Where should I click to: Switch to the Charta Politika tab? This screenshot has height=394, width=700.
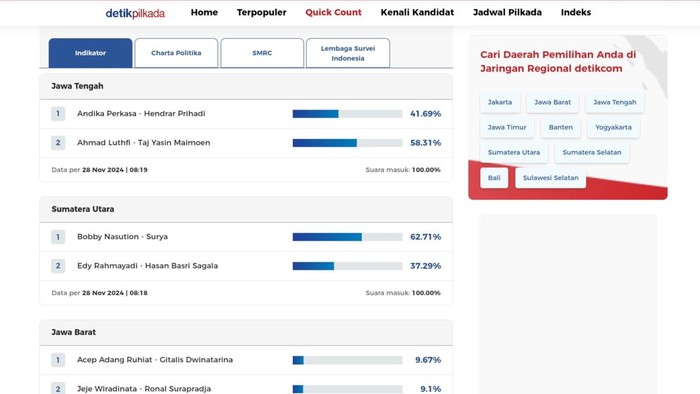[x=176, y=53]
